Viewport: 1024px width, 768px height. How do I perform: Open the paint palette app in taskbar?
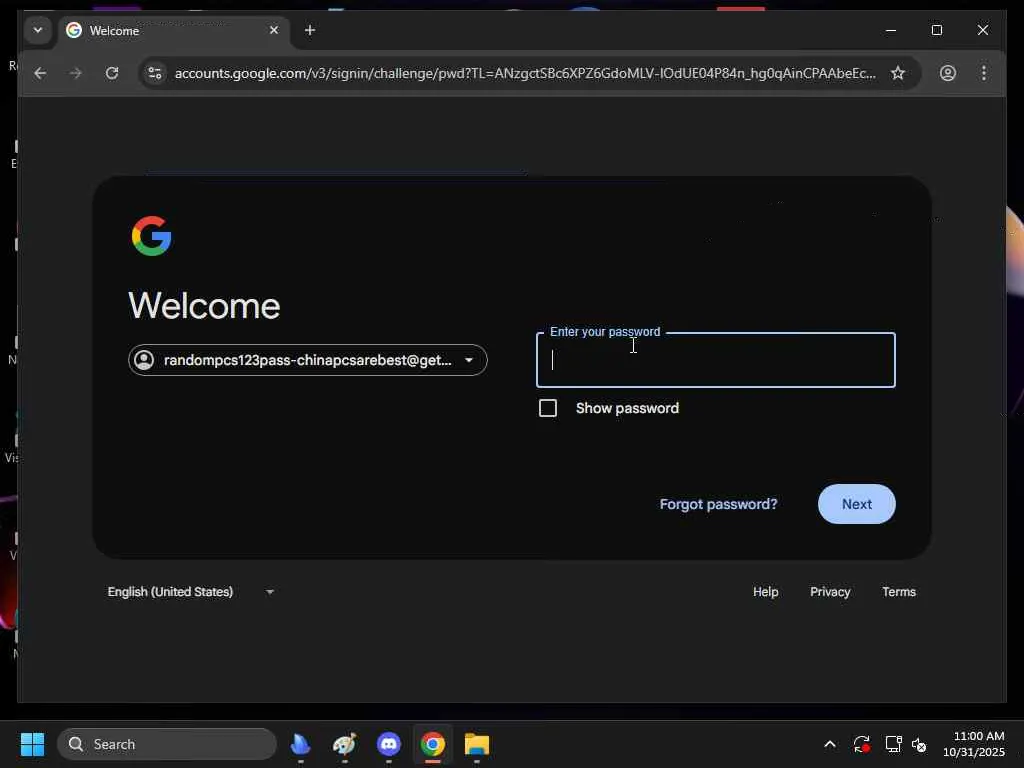(345, 744)
